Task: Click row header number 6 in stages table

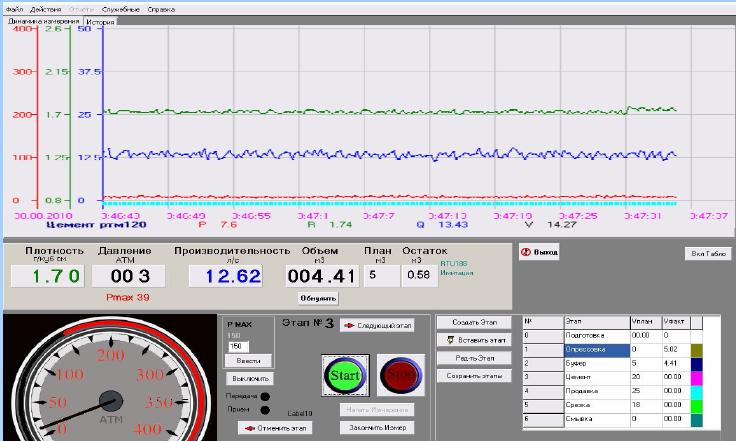Action: tap(543, 419)
